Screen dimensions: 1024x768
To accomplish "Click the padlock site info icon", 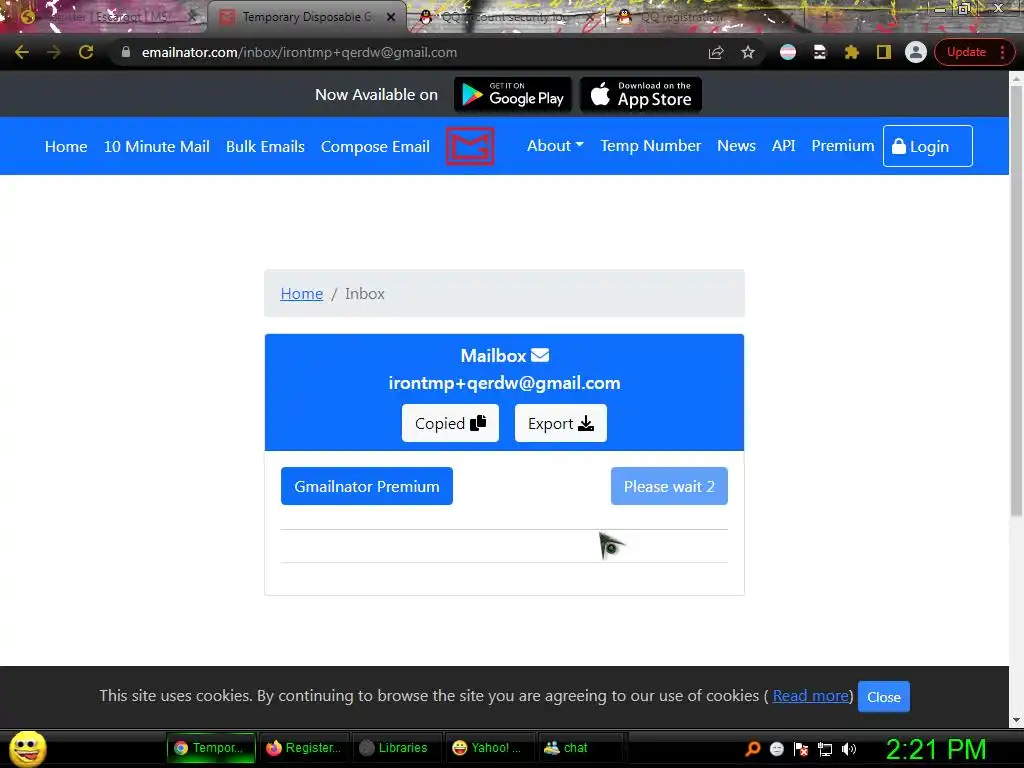I will point(126,52).
